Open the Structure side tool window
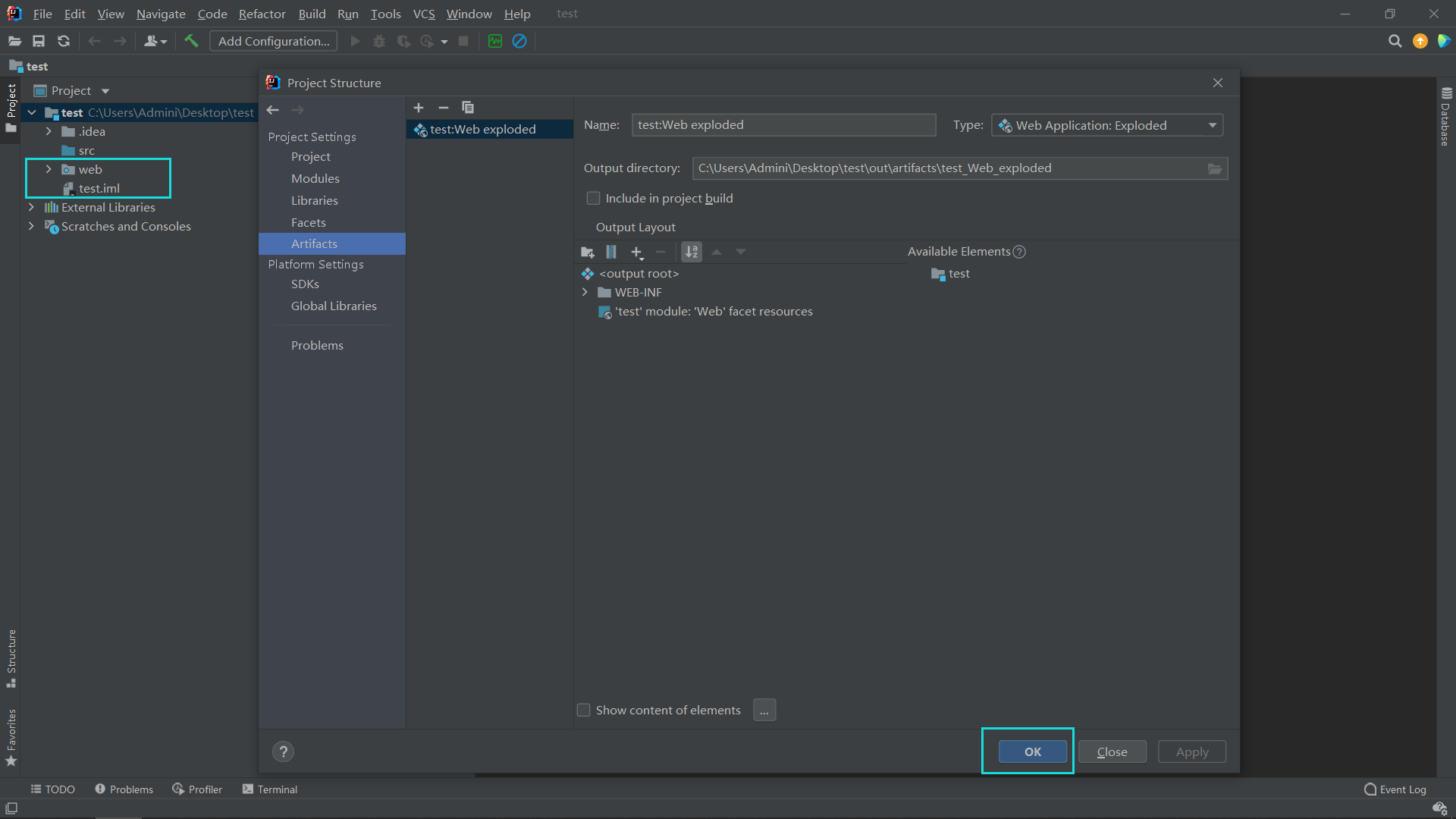Image resolution: width=1456 pixels, height=819 pixels. [x=11, y=657]
